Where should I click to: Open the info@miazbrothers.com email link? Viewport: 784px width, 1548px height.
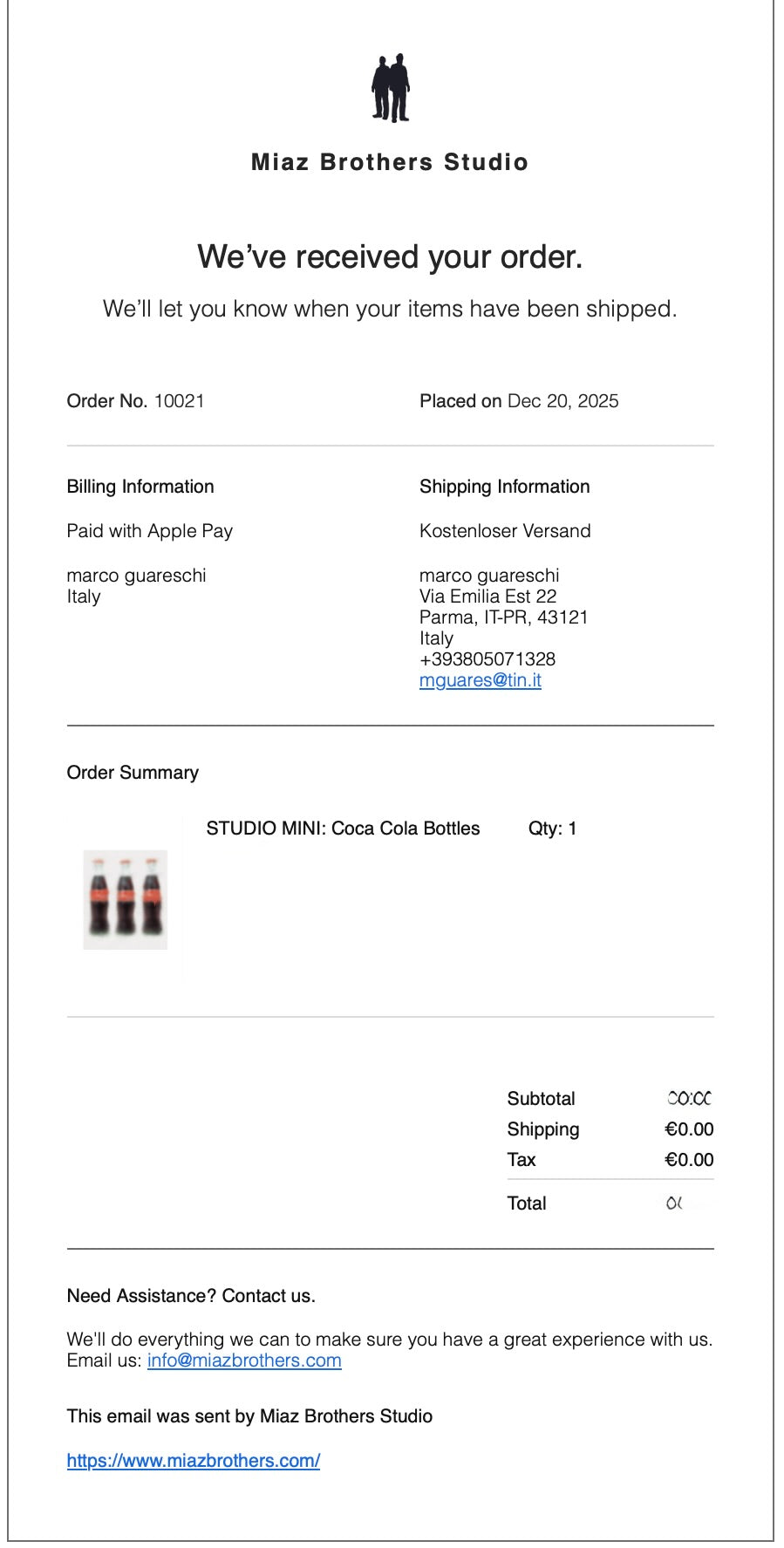pyautogui.click(x=244, y=1360)
